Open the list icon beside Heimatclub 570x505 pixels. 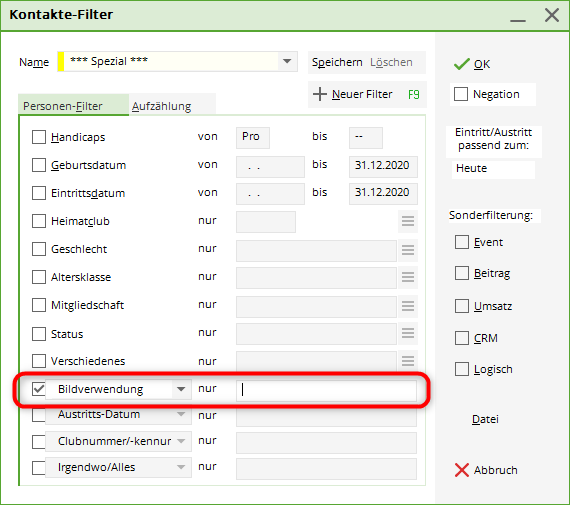point(408,221)
